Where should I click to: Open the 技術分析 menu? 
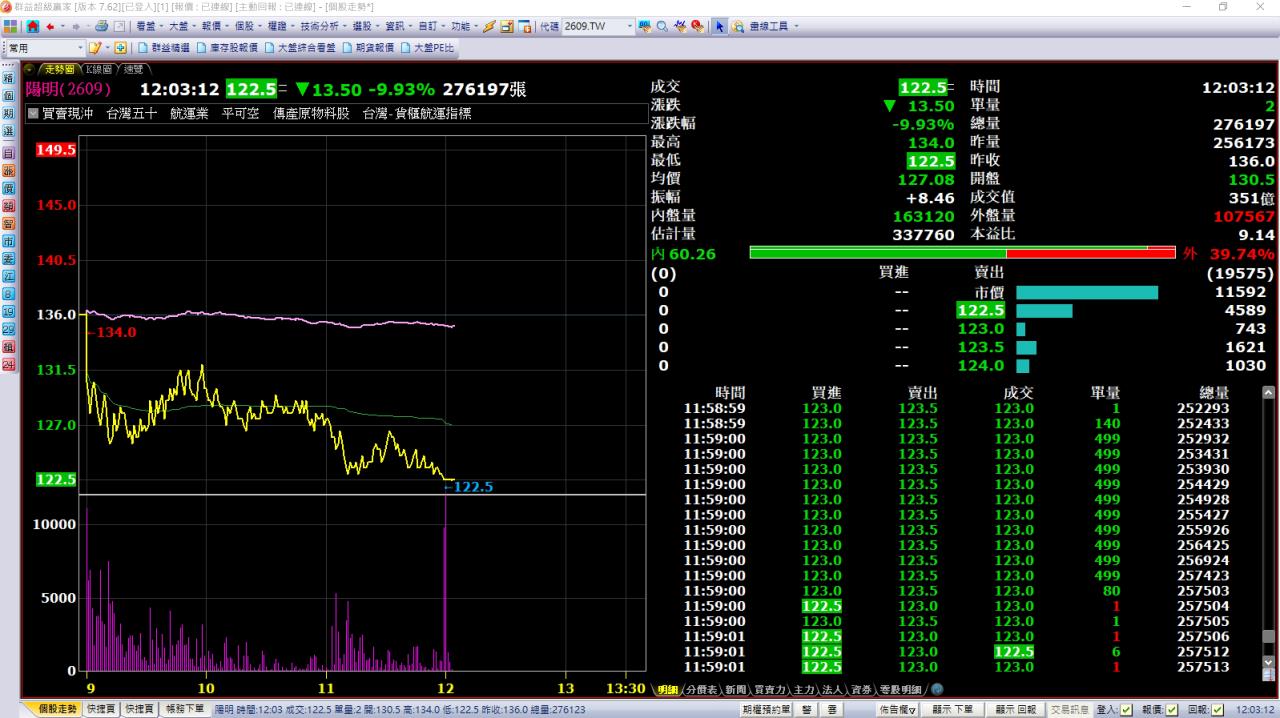coord(318,26)
